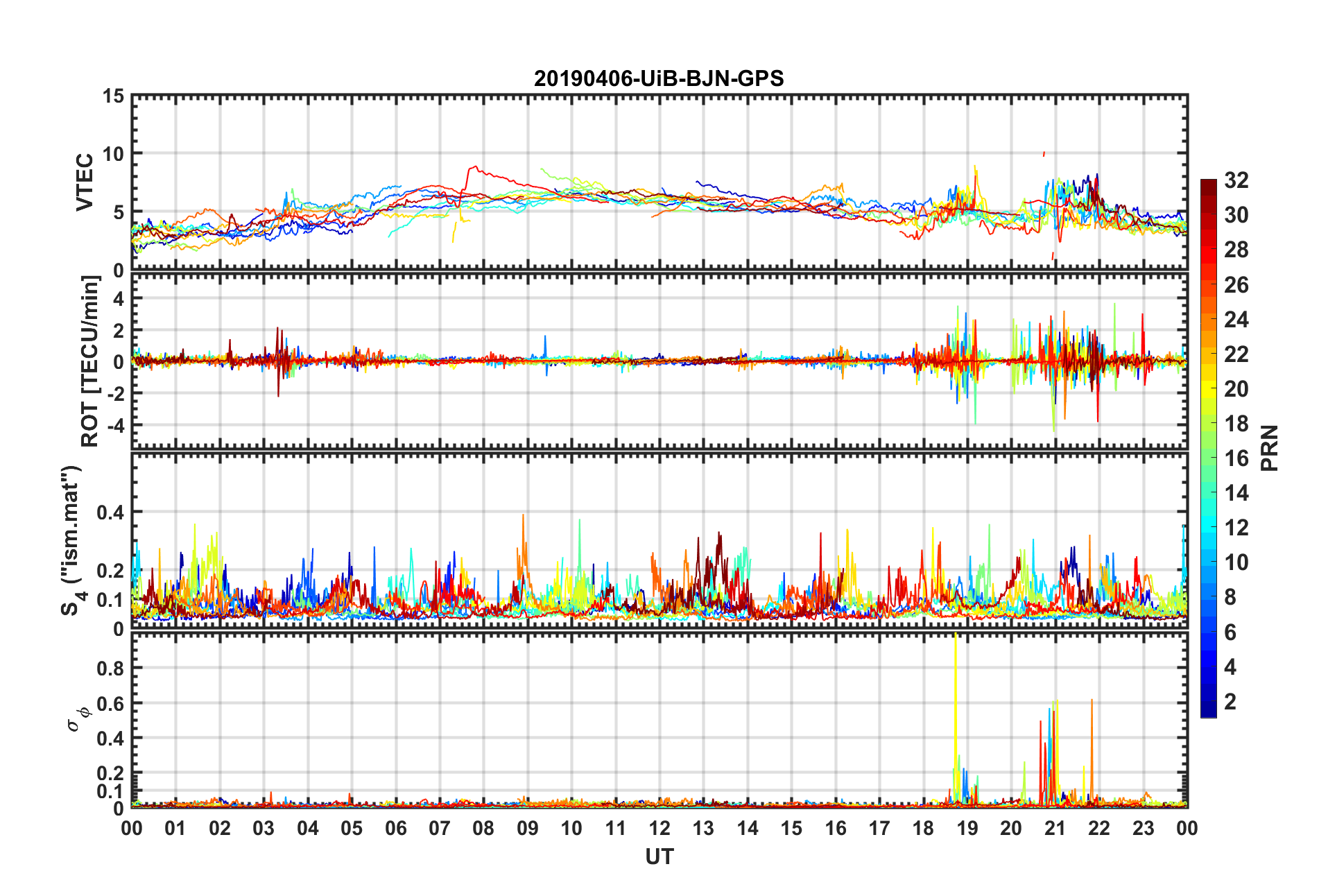This screenshot has width=1319, height=896.
Task: Click sigma phi axis tick value 0.8
Action: click(111, 669)
